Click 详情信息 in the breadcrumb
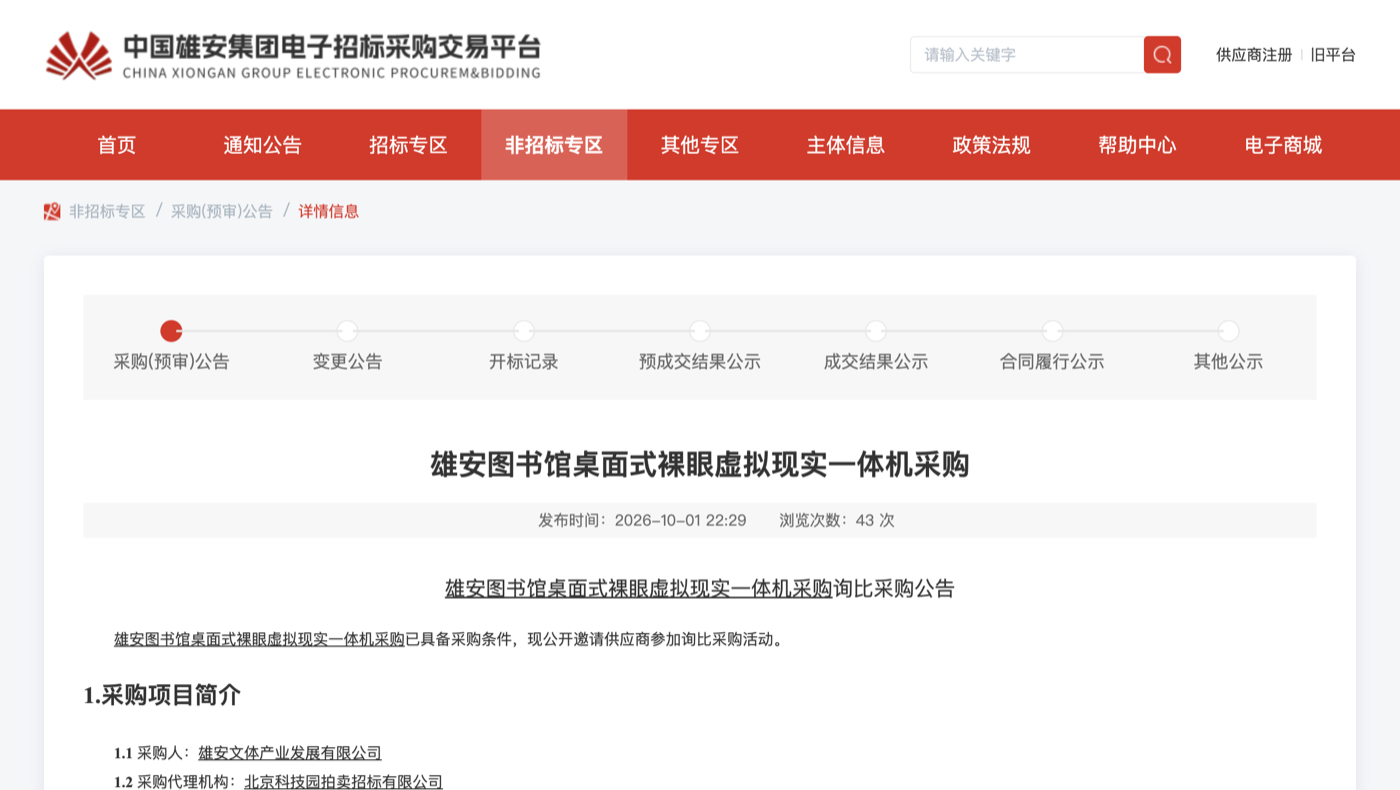The image size is (1400, 790). point(329,212)
